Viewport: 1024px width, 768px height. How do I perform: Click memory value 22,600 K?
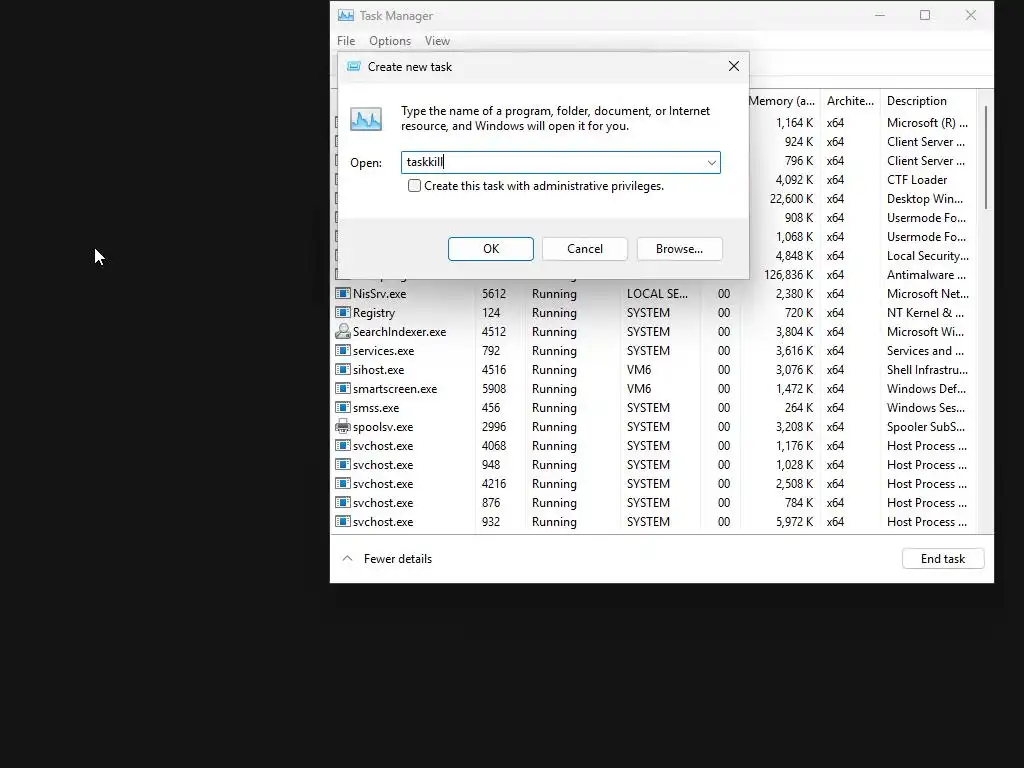pyautogui.click(x=791, y=199)
